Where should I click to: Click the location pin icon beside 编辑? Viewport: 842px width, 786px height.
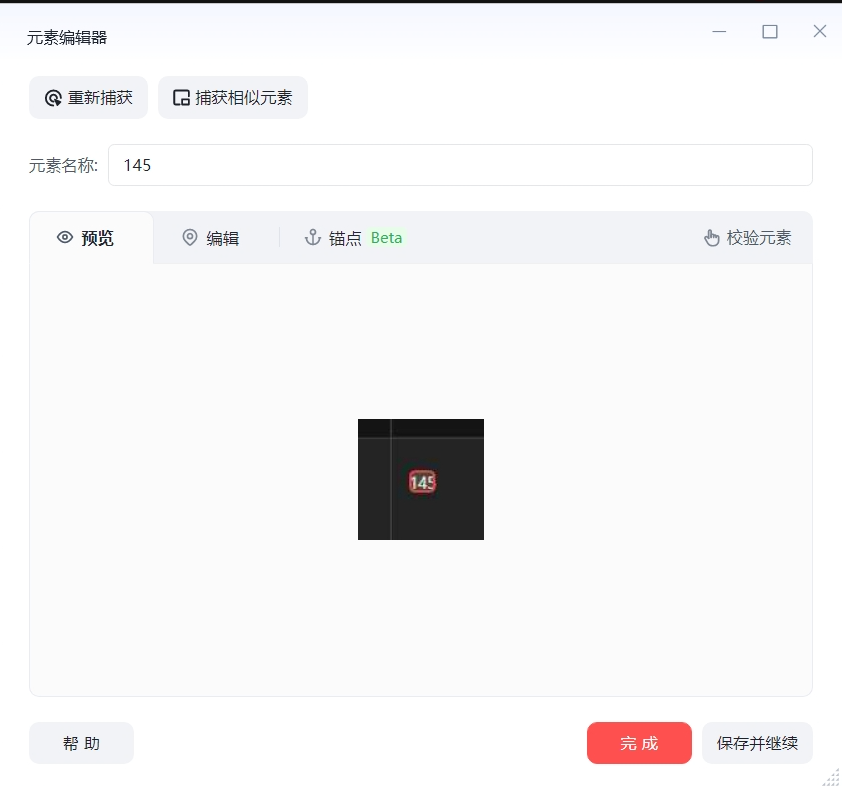point(190,238)
